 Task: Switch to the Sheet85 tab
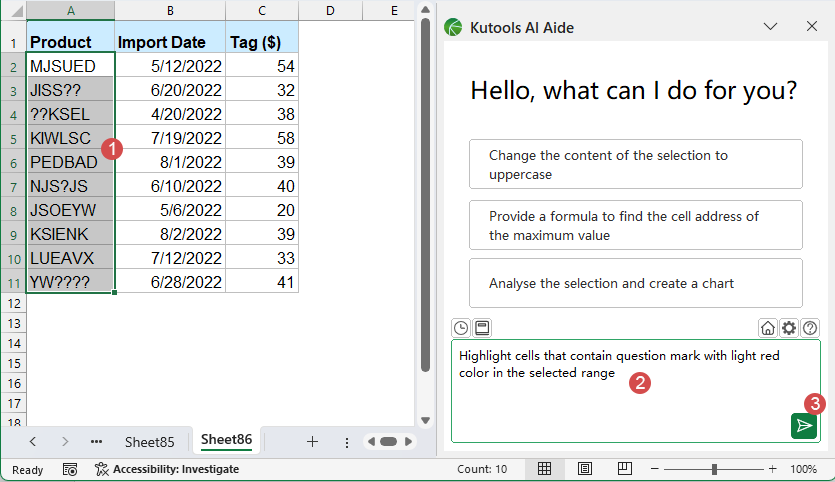(149, 441)
